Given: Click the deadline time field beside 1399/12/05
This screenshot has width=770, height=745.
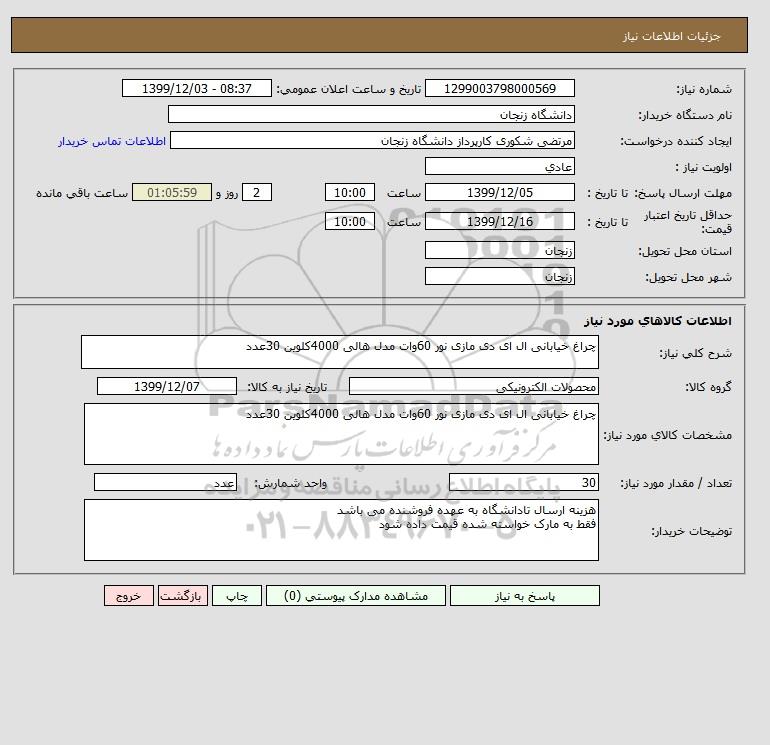Looking at the screenshot, I should click(x=350, y=193).
